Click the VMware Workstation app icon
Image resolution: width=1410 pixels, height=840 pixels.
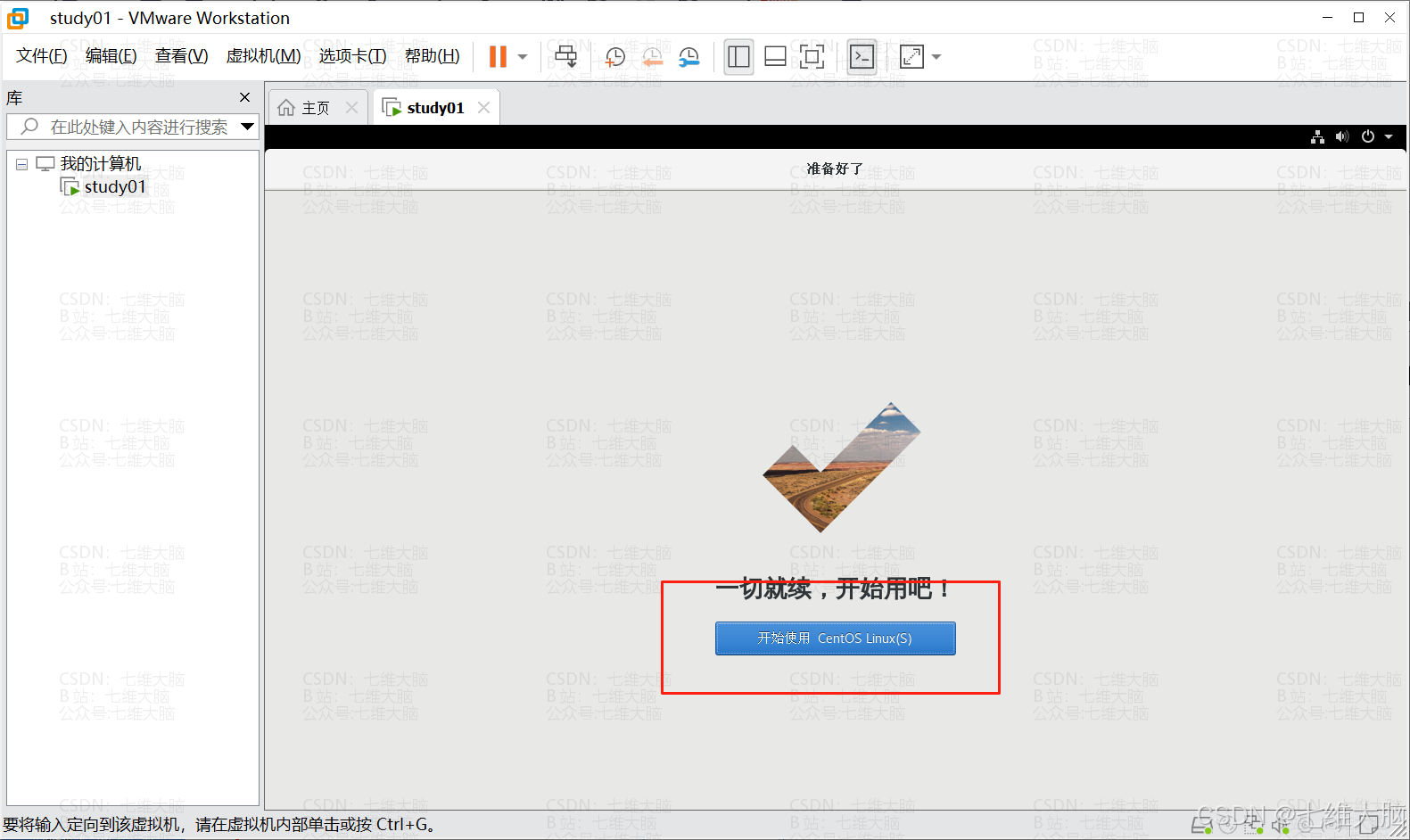pos(18,18)
